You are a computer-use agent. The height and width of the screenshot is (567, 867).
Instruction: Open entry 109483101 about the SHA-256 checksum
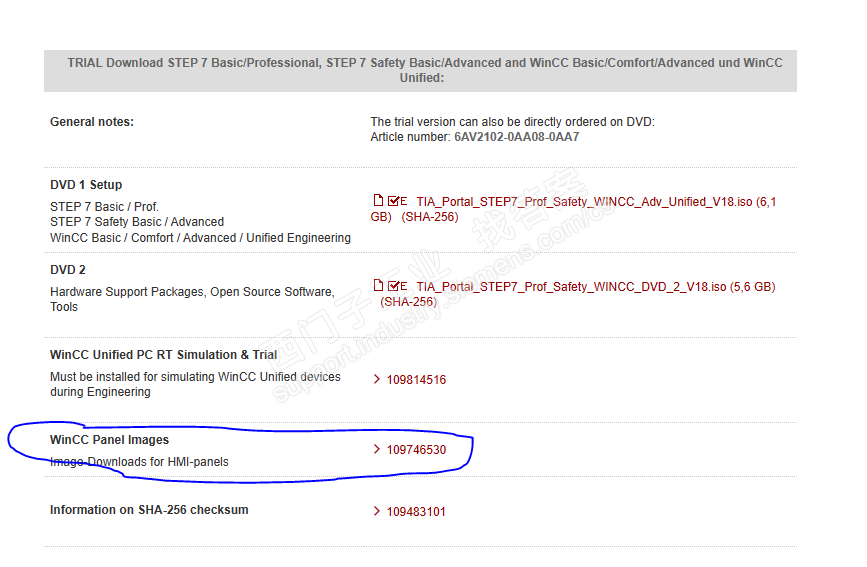tap(416, 512)
